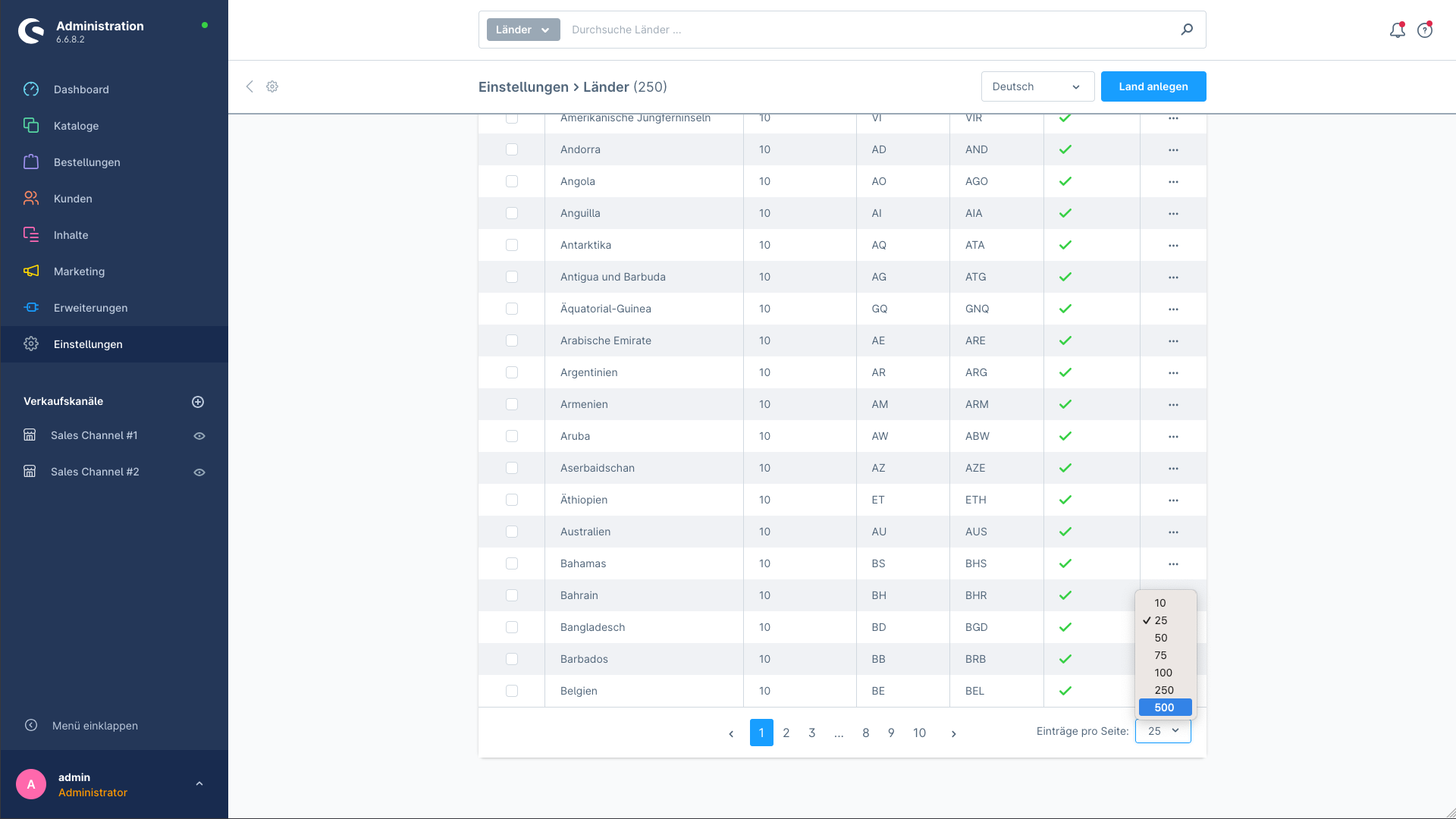Open the context menu for Aserbaidschan
The image size is (1456, 819).
pos(1173,469)
